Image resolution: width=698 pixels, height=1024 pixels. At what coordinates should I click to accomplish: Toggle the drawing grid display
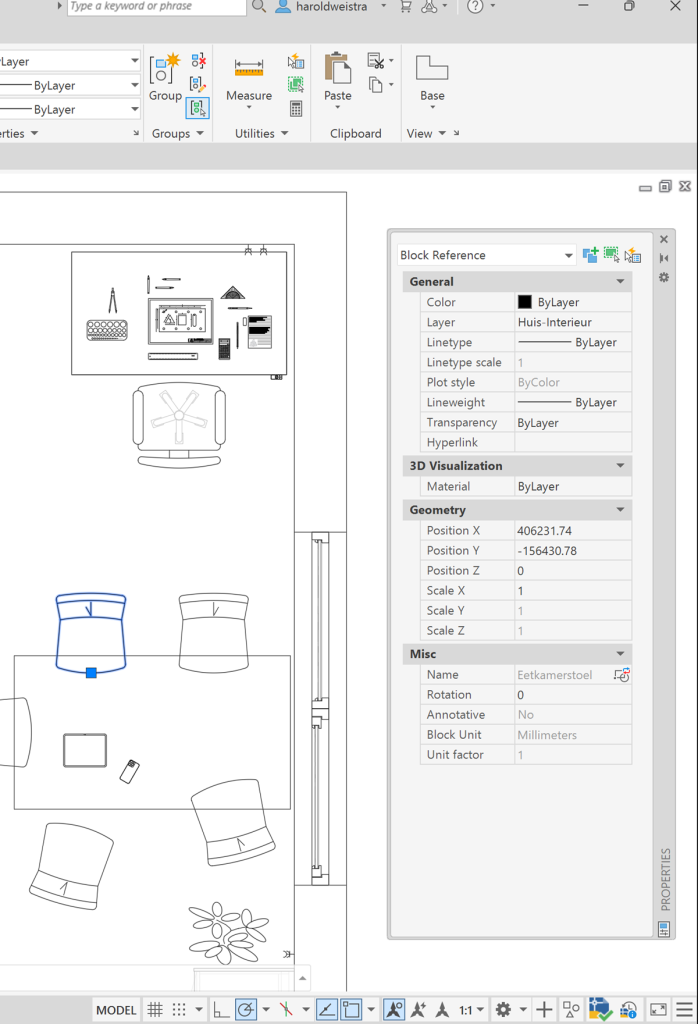pyautogui.click(x=155, y=1010)
